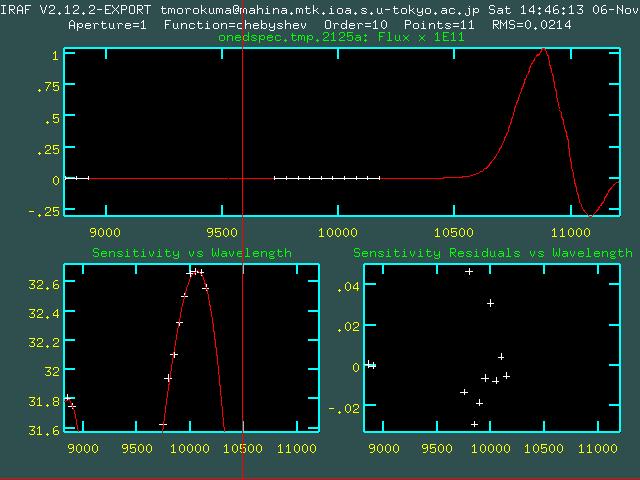This screenshot has width=640, height=480.
Task: Select the residual point near .03
Action: coord(490,303)
